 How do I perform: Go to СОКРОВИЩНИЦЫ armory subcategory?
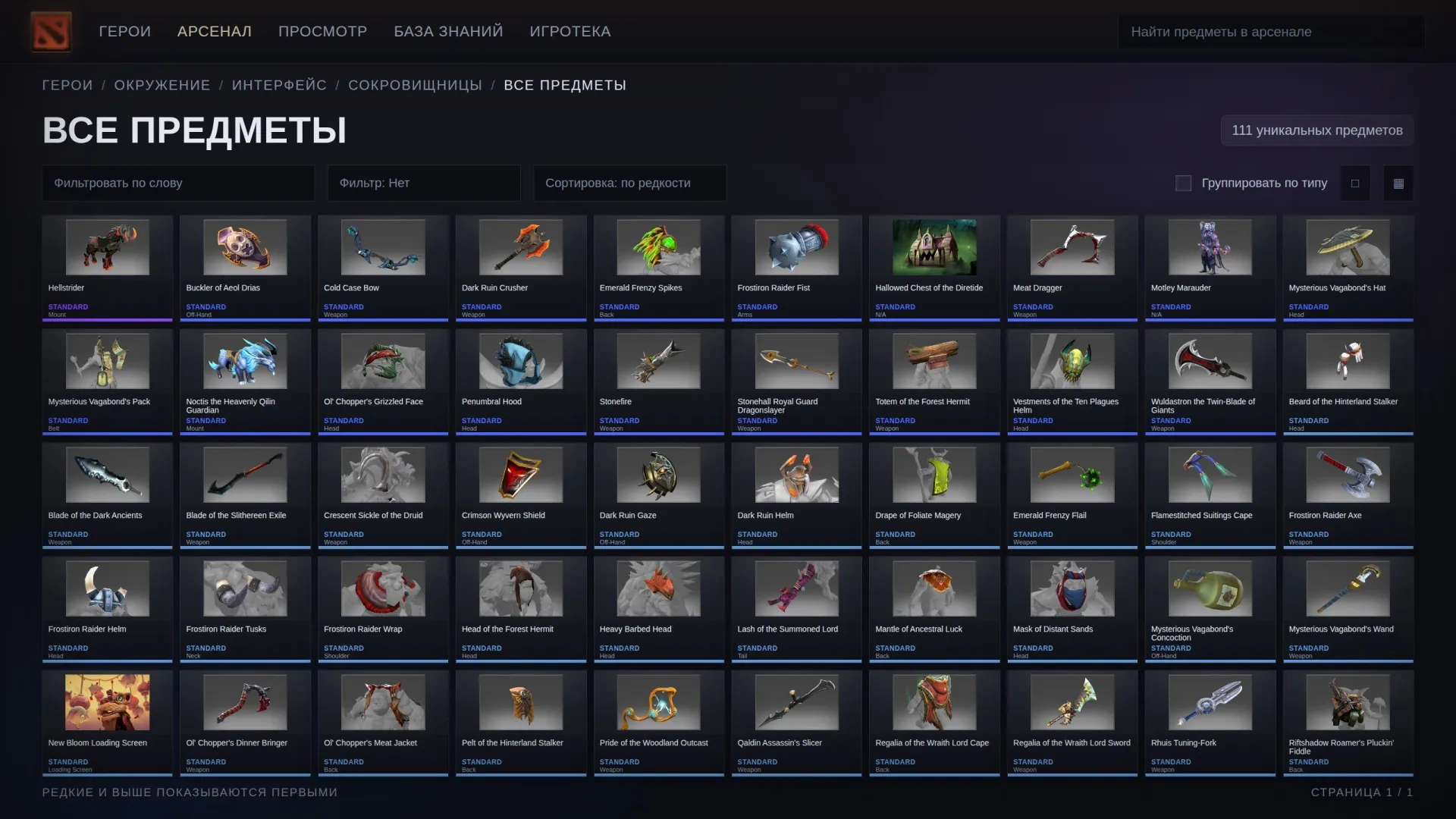(415, 85)
